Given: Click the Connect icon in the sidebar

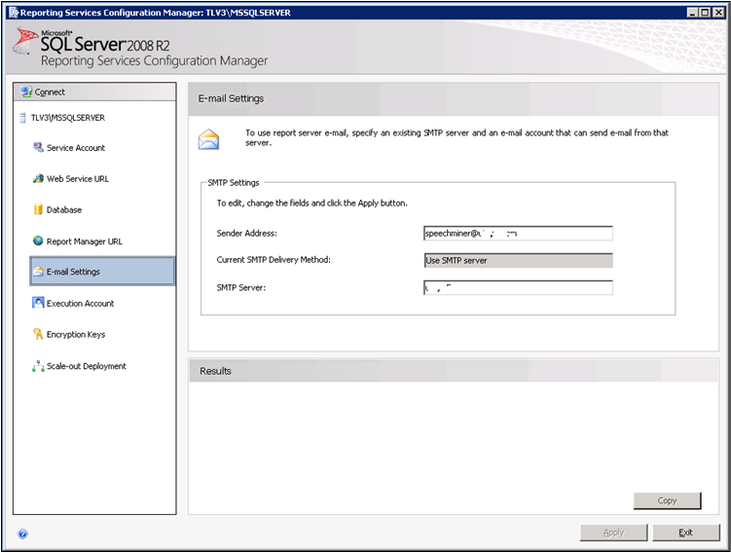Looking at the screenshot, I should coord(27,92).
